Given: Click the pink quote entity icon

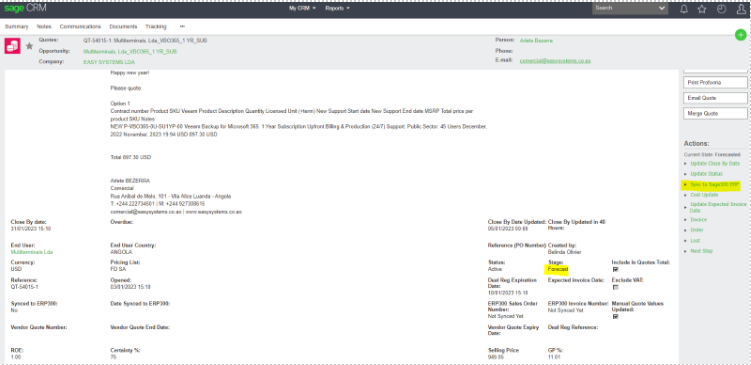Looking at the screenshot, I should click(x=12, y=46).
